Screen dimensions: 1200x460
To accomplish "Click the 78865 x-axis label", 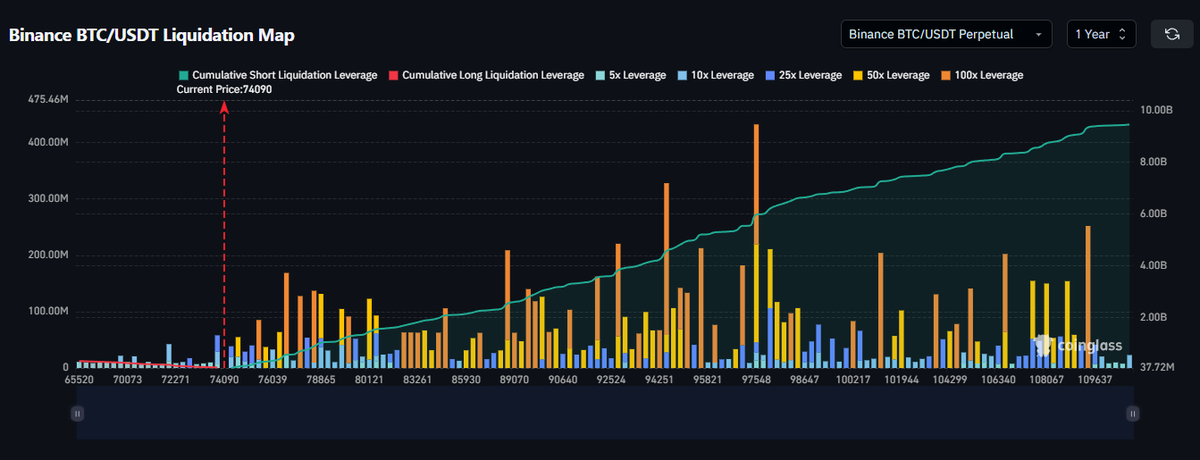I will 321,380.
